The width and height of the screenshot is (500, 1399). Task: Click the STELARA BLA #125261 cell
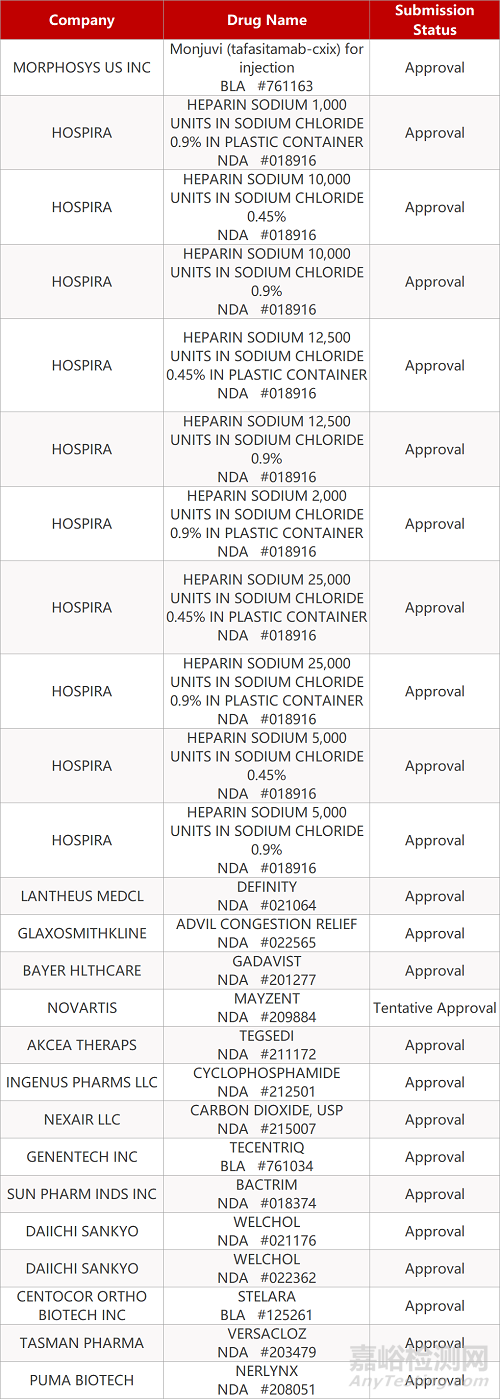(267, 1306)
